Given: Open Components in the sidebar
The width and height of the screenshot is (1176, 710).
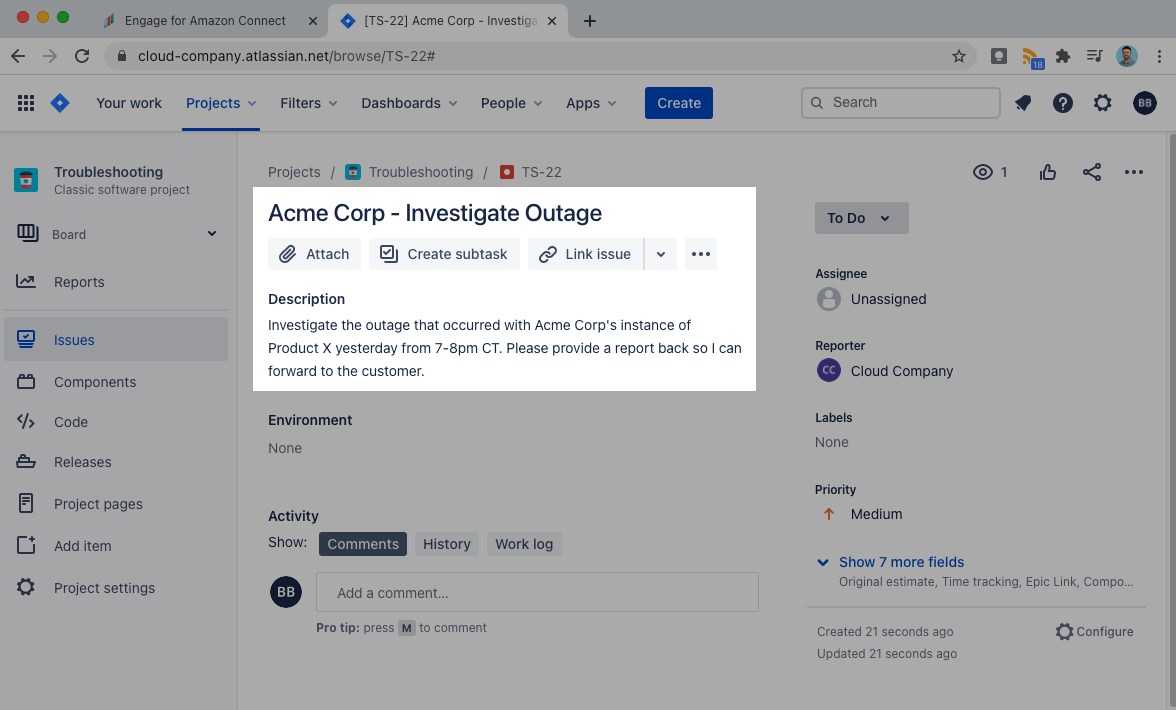Looking at the screenshot, I should tap(116, 382).
